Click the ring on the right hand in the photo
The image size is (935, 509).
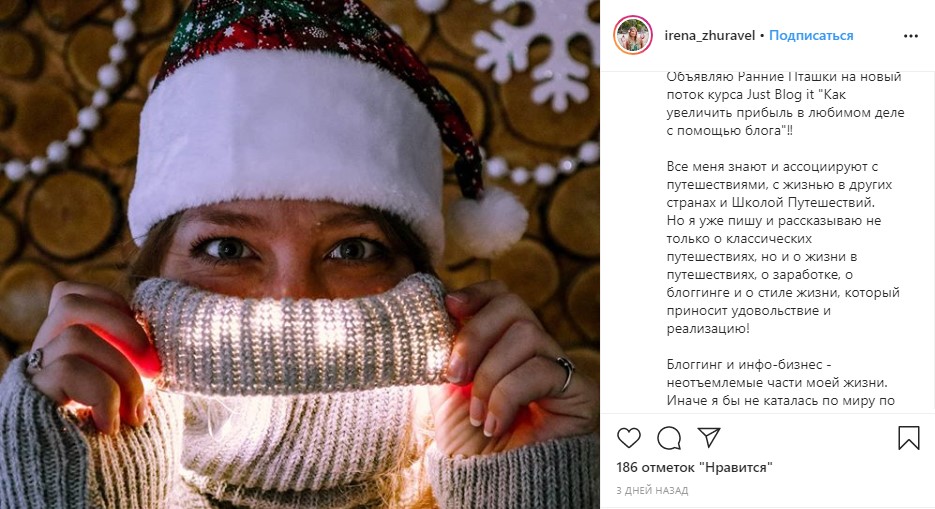tap(565, 372)
